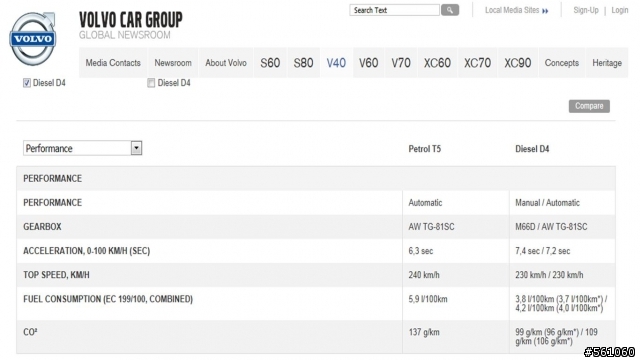Open the Local Media Sites link
Image resolution: width=640 pixels, height=360 pixels.
click(x=512, y=10)
